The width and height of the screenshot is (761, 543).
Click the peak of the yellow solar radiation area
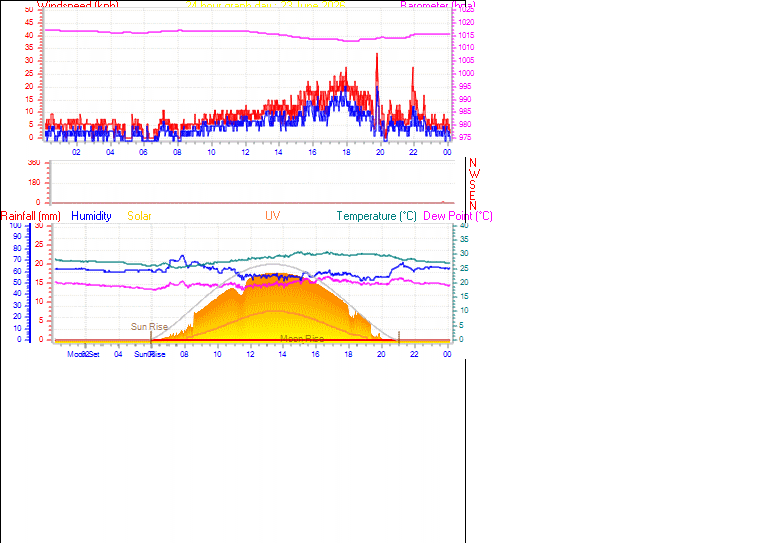[270, 275]
